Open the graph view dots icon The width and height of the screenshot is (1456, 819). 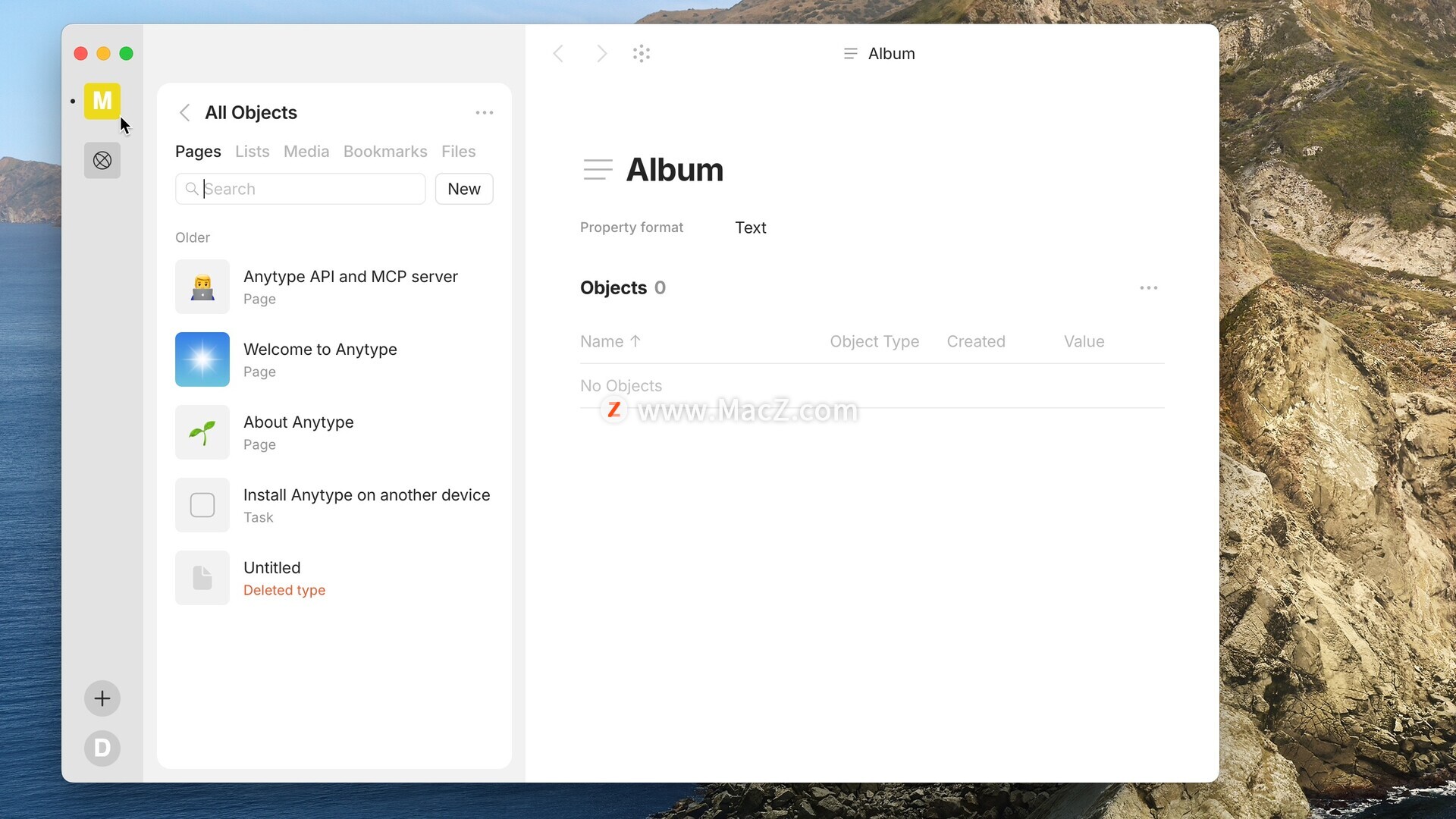tap(642, 54)
